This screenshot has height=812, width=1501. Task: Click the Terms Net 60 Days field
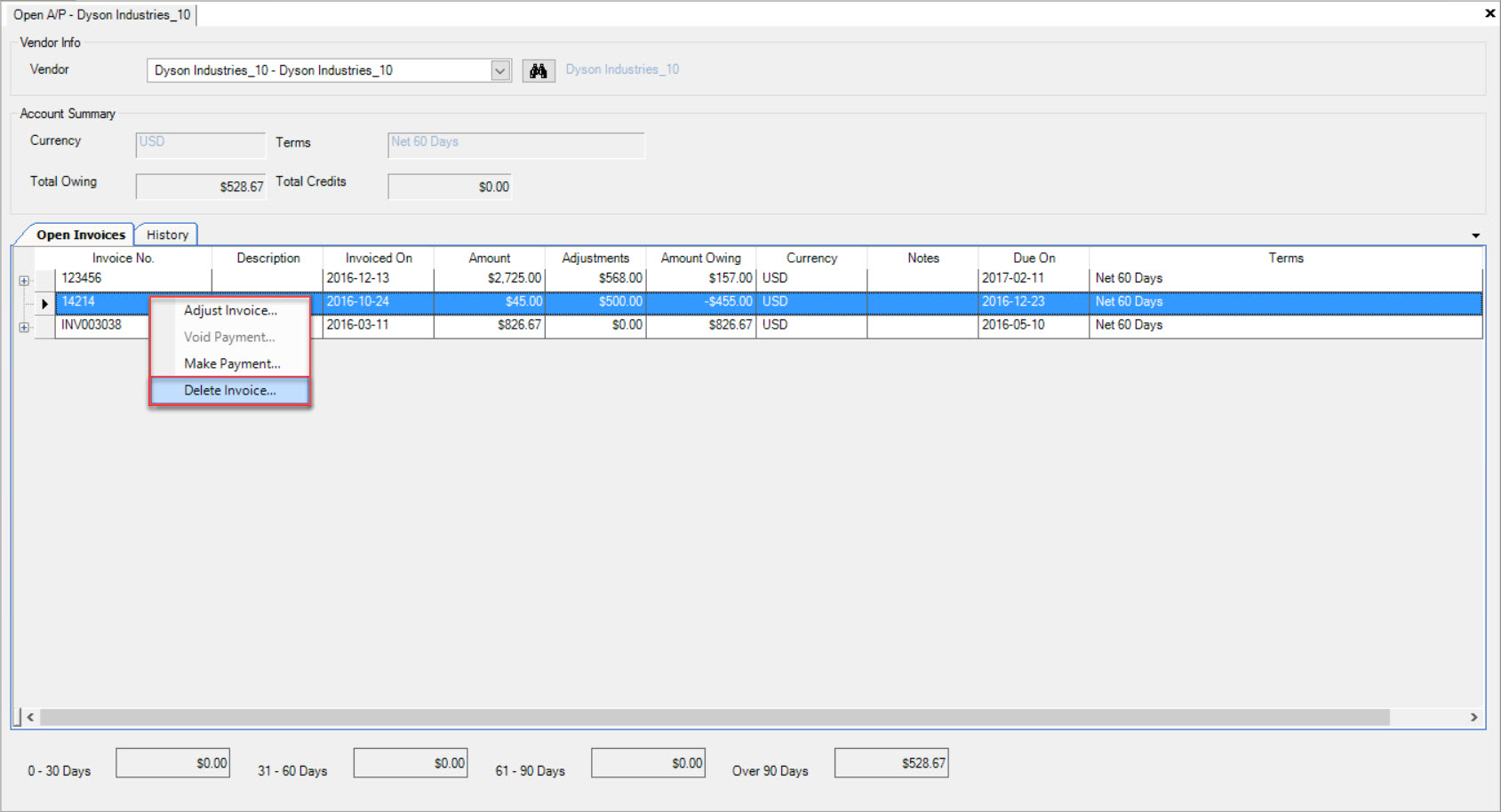[516, 145]
